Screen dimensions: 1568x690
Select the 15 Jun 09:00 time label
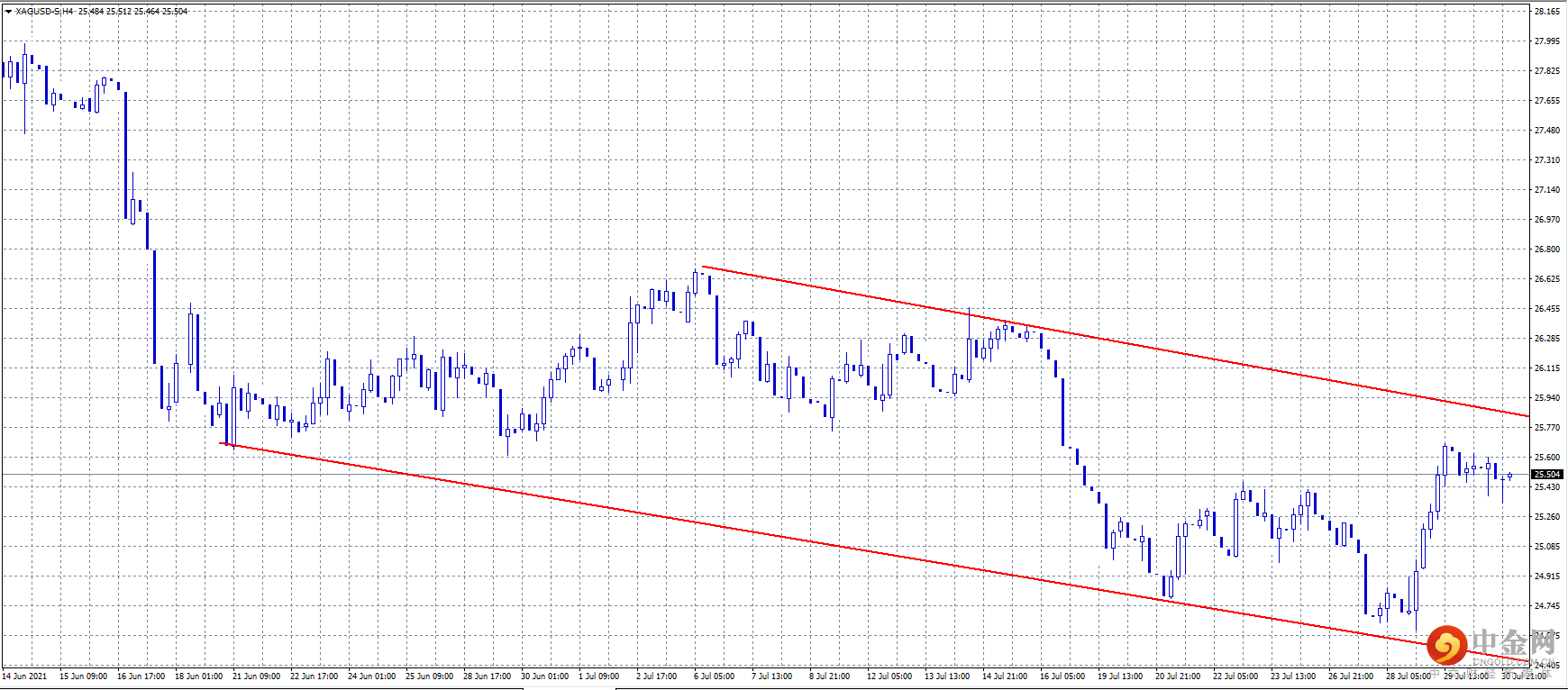83,676
